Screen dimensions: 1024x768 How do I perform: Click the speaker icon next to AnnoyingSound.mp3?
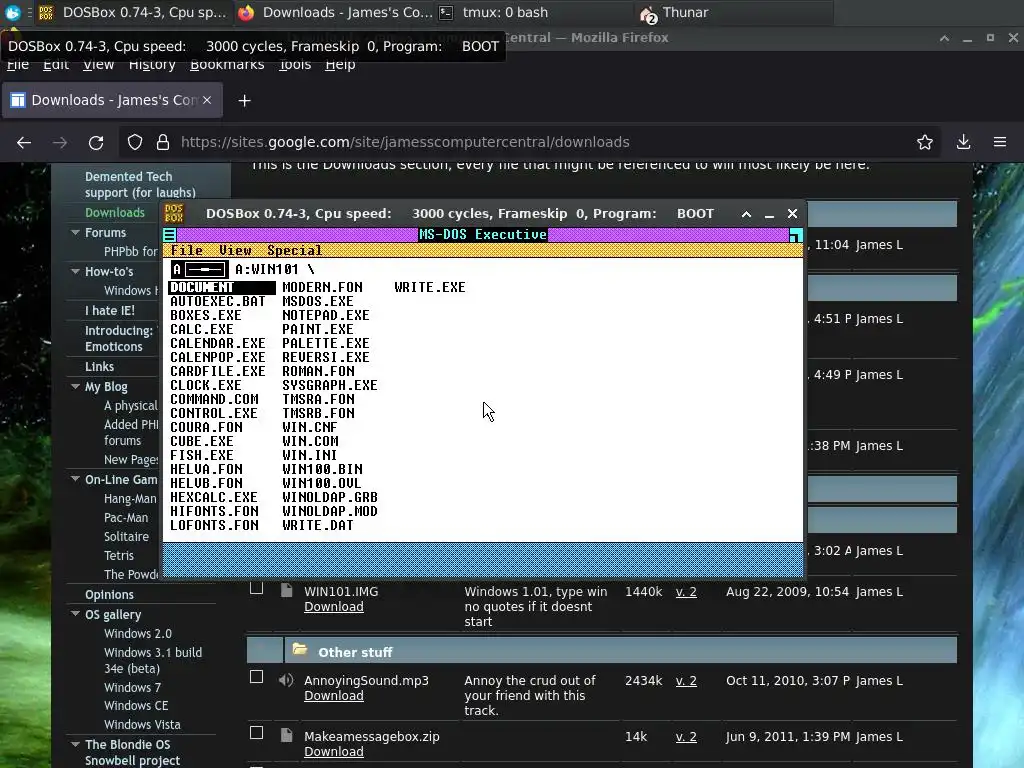pos(286,680)
